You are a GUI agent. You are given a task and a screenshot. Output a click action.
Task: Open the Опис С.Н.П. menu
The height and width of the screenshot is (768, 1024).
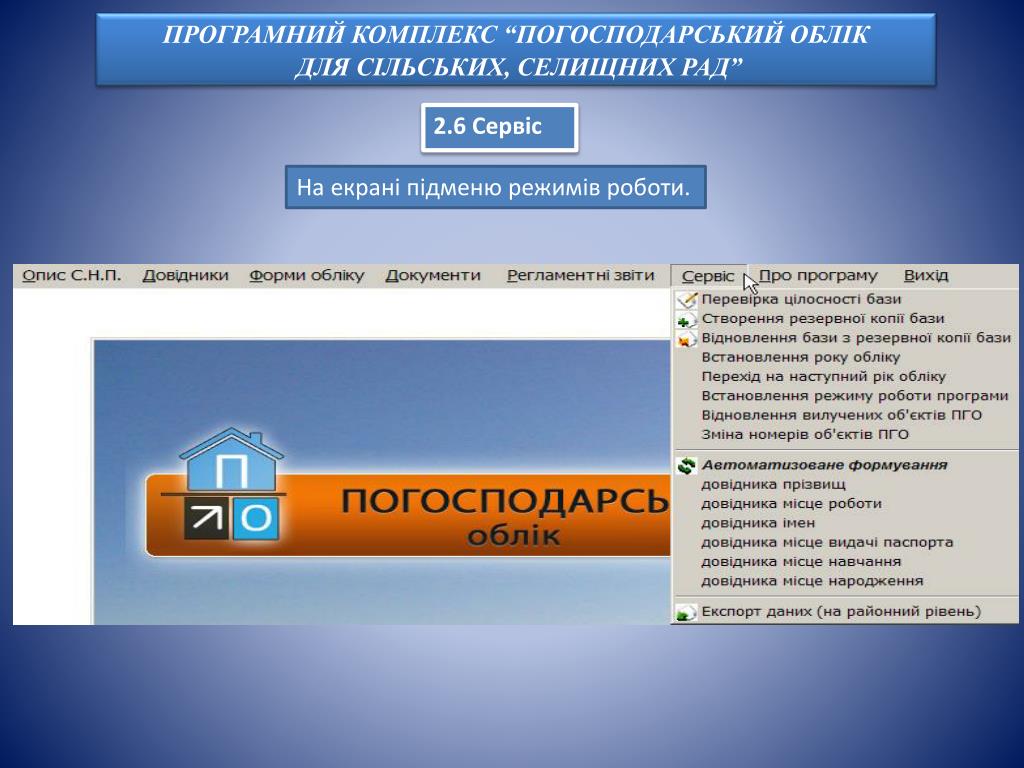(71, 276)
